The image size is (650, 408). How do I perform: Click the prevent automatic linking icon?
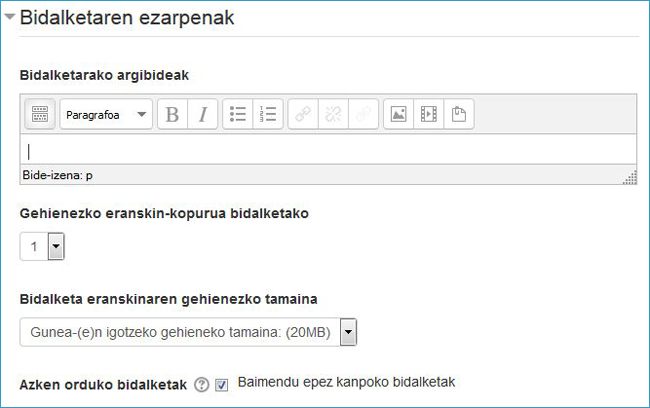(363, 115)
